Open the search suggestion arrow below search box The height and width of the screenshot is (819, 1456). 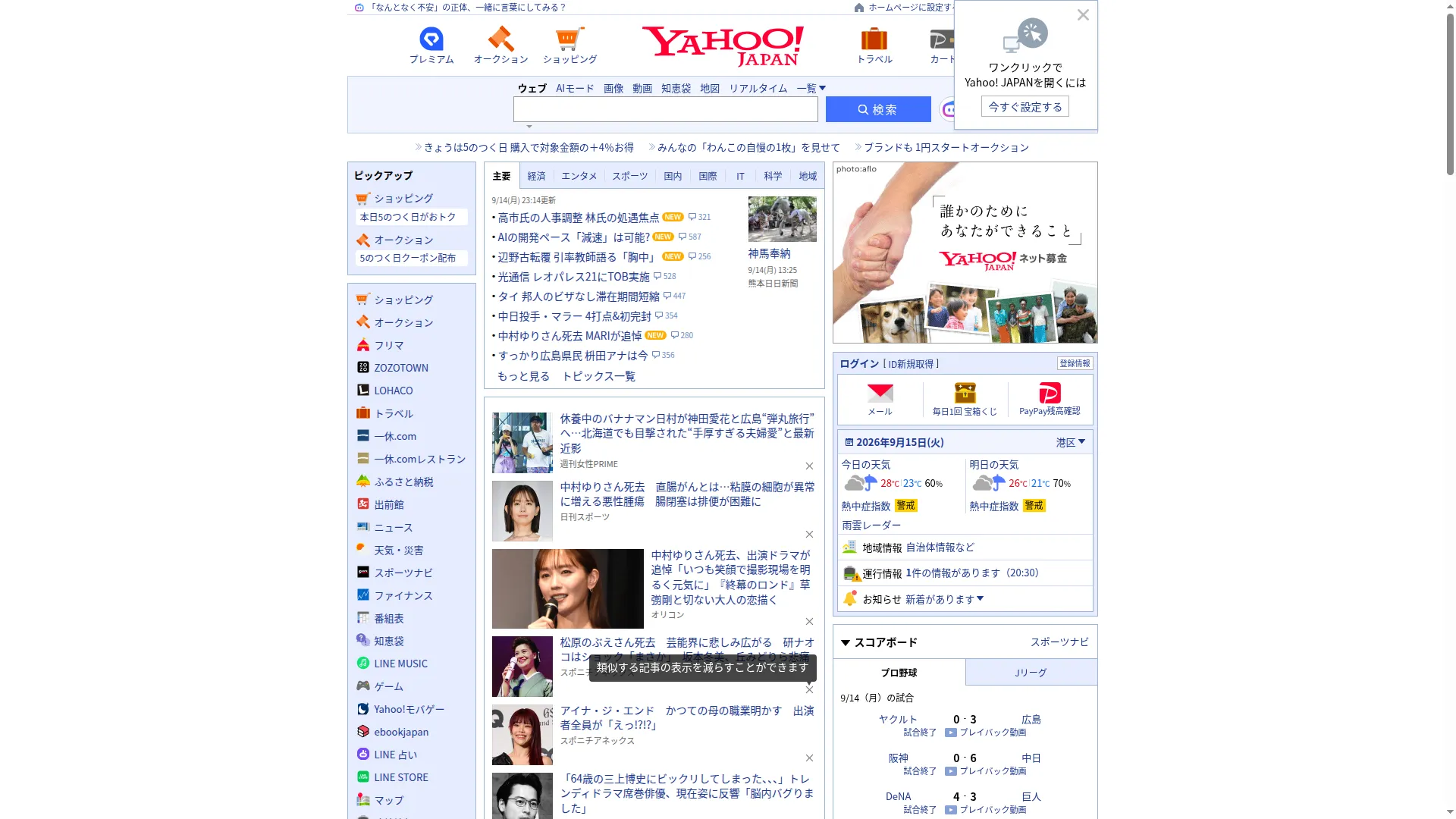coord(529,127)
